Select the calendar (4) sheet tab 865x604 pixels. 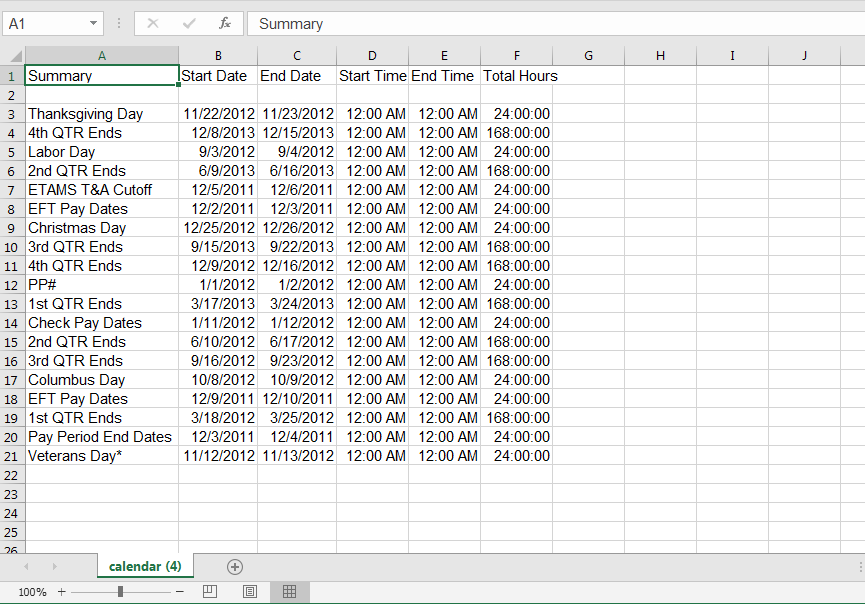[144, 566]
